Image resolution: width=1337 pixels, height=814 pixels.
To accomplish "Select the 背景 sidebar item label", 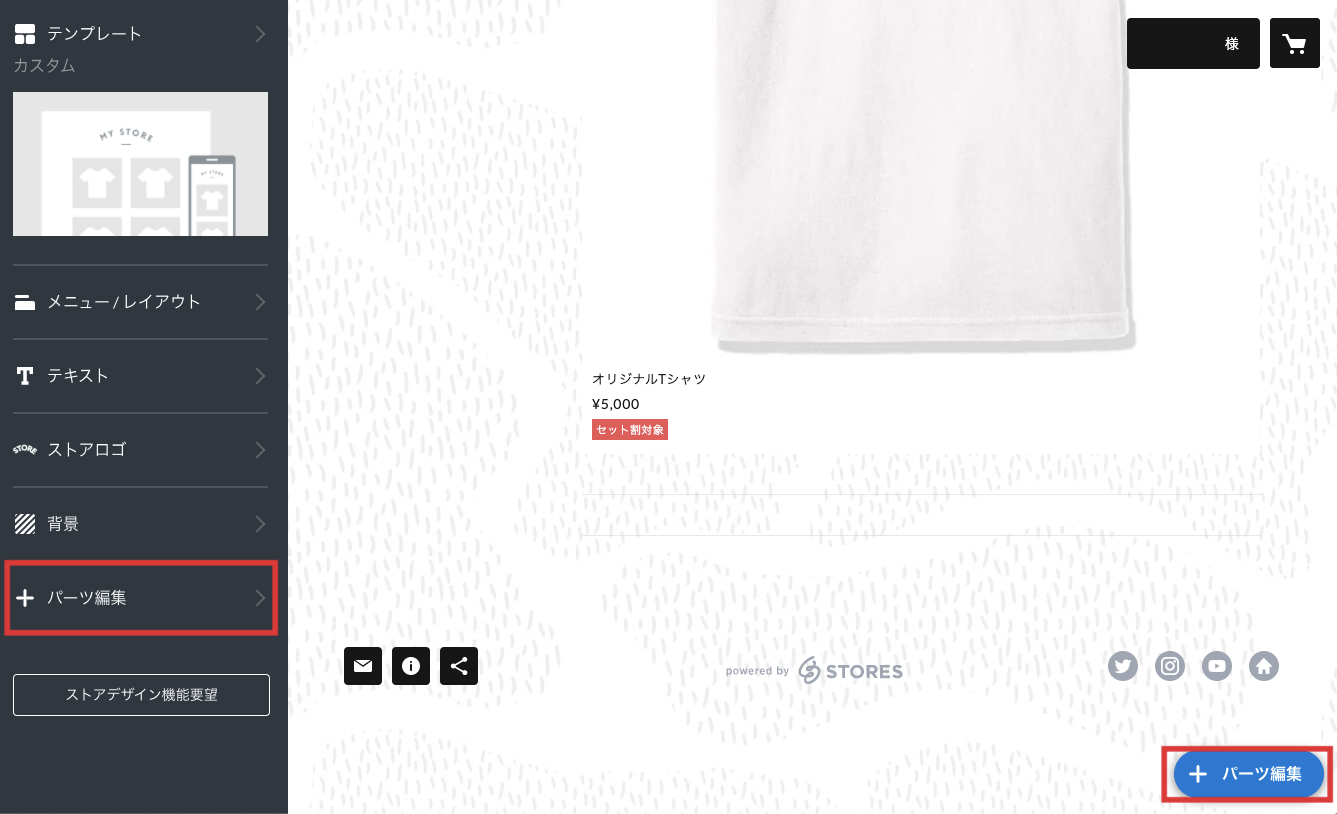I will pos(63,524).
